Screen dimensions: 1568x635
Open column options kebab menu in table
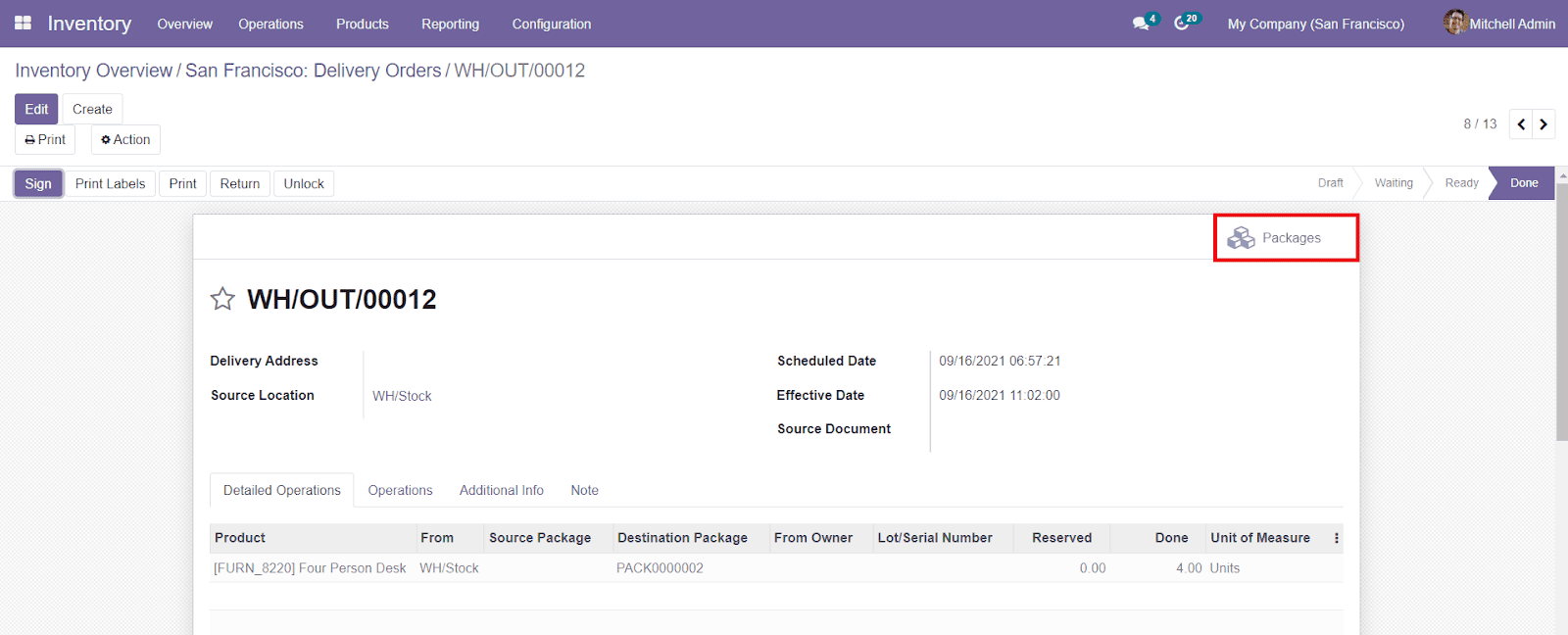pyautogui.click(x=1336, y=538)
